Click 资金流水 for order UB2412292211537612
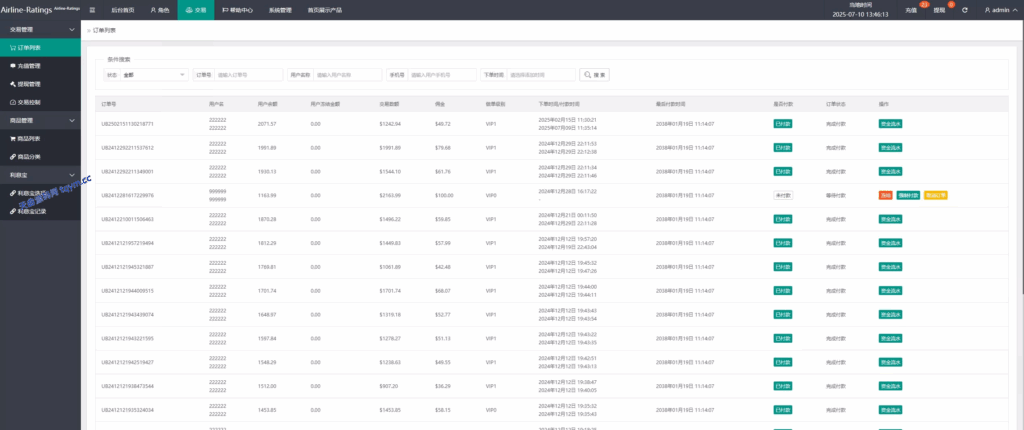Image resolution: width=1024 pixels, height=430 pixels. point(890,148)
